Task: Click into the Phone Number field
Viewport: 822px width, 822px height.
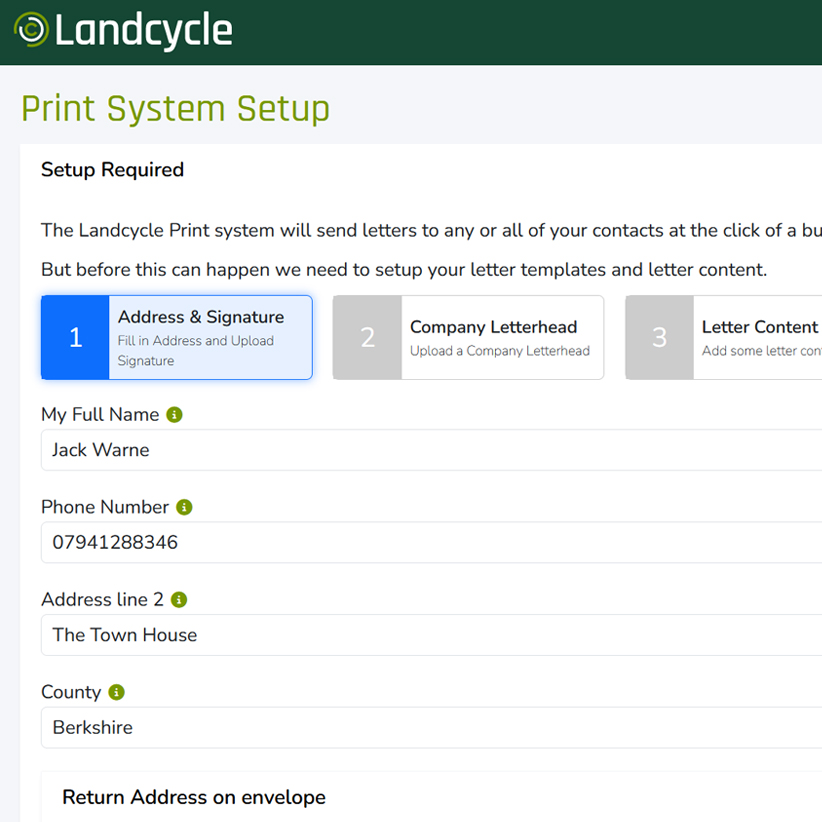Action: point(431,543)
